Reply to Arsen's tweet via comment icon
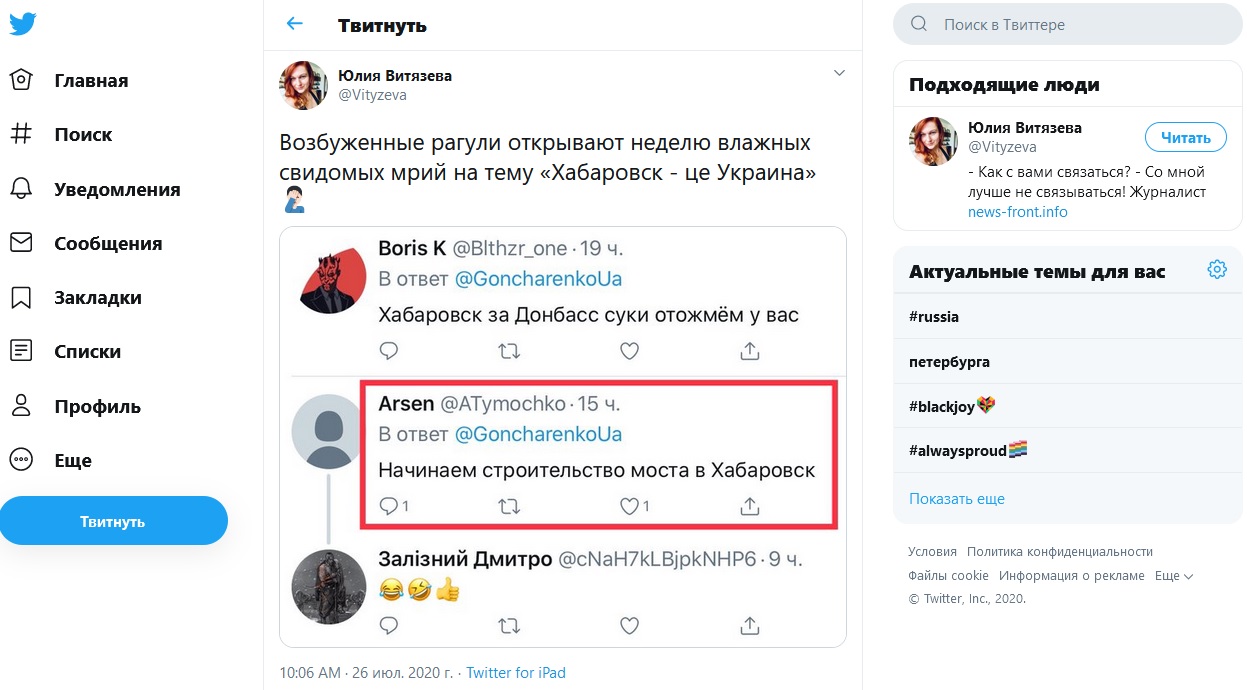The width and height of the screenshot is (1247, 690). coord(390,506)
